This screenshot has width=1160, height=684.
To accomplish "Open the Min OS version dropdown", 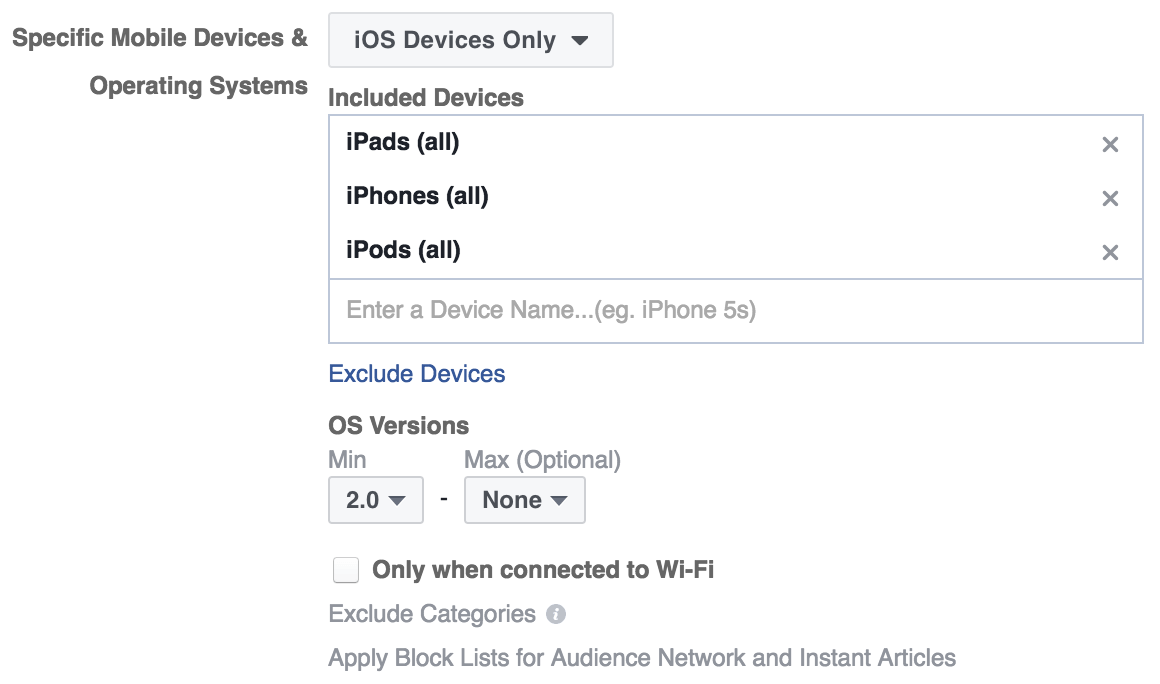I will (x=376, y=500).
